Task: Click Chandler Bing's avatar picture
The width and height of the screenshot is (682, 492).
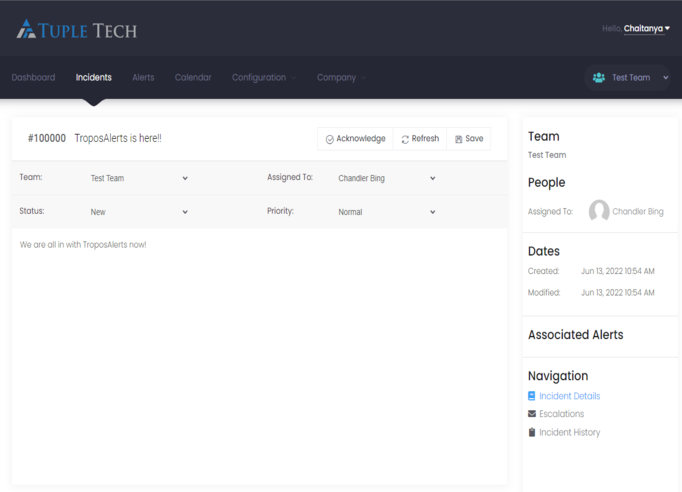Action: pyautogui.click(x=599, y=211)
